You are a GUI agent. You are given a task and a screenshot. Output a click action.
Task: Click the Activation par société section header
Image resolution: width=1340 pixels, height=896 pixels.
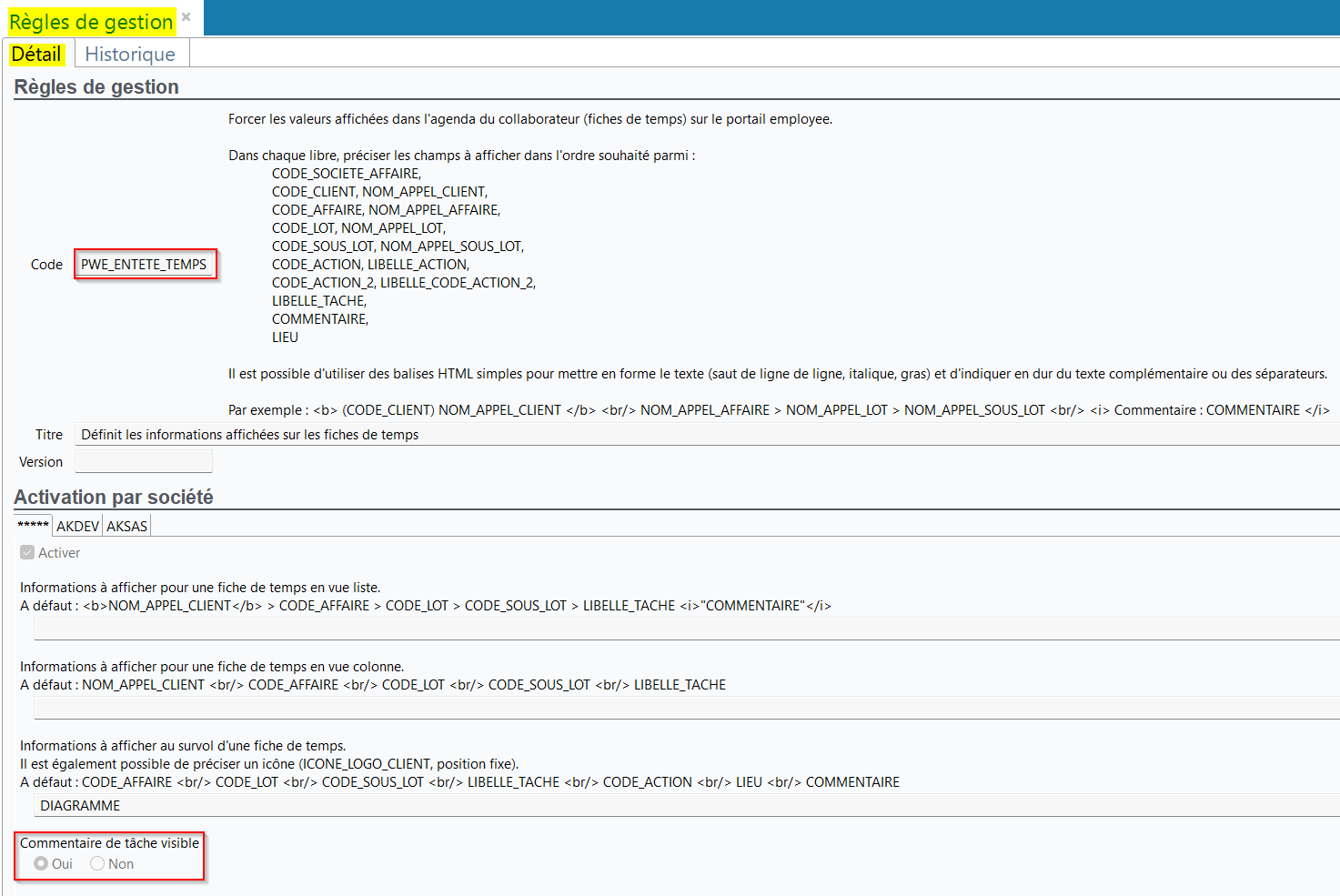[x=114, y=498]
